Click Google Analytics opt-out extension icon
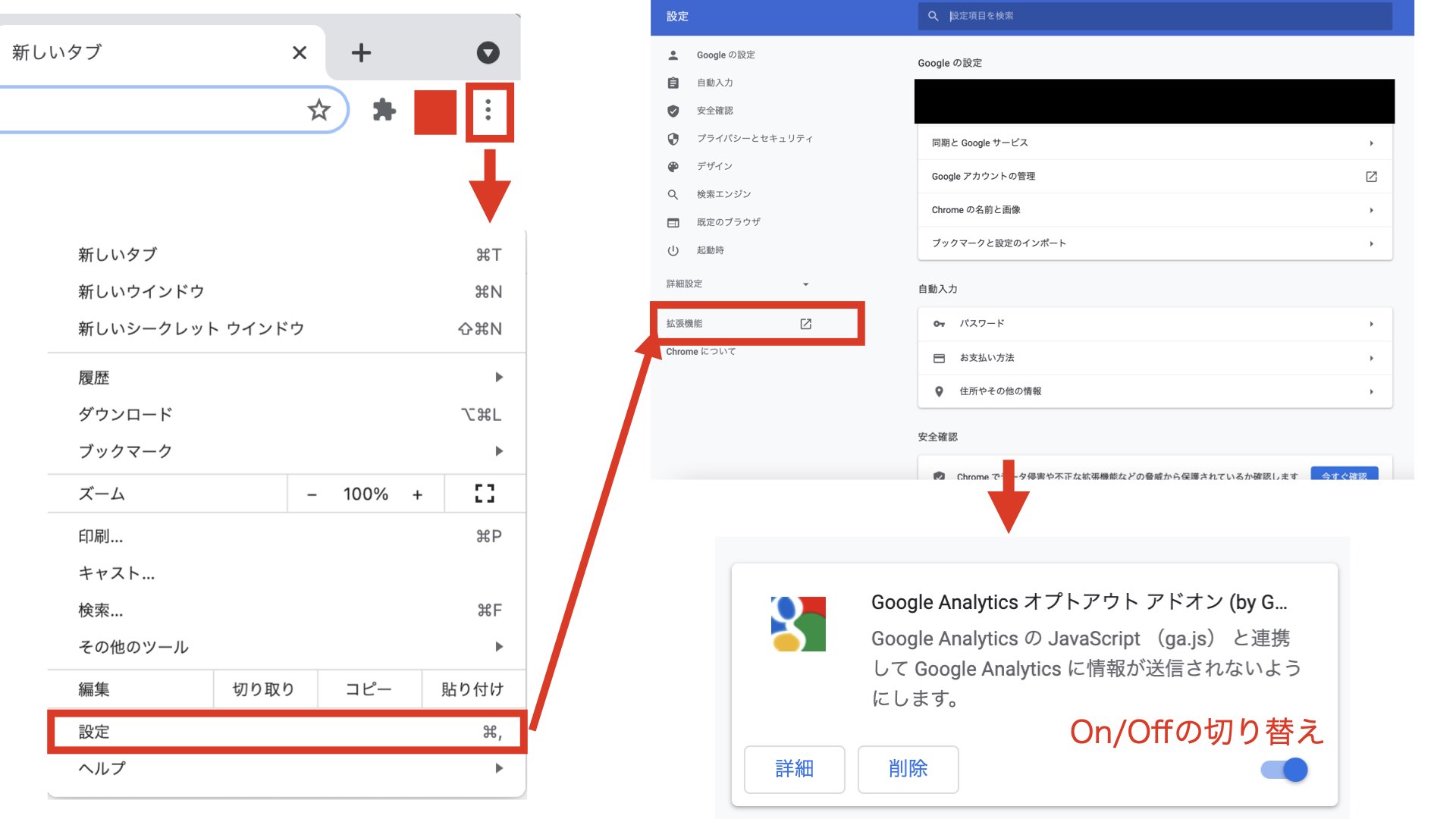The width and height of the screenshot is (1456, 819). pyautogui.click(x=798, y=624)
